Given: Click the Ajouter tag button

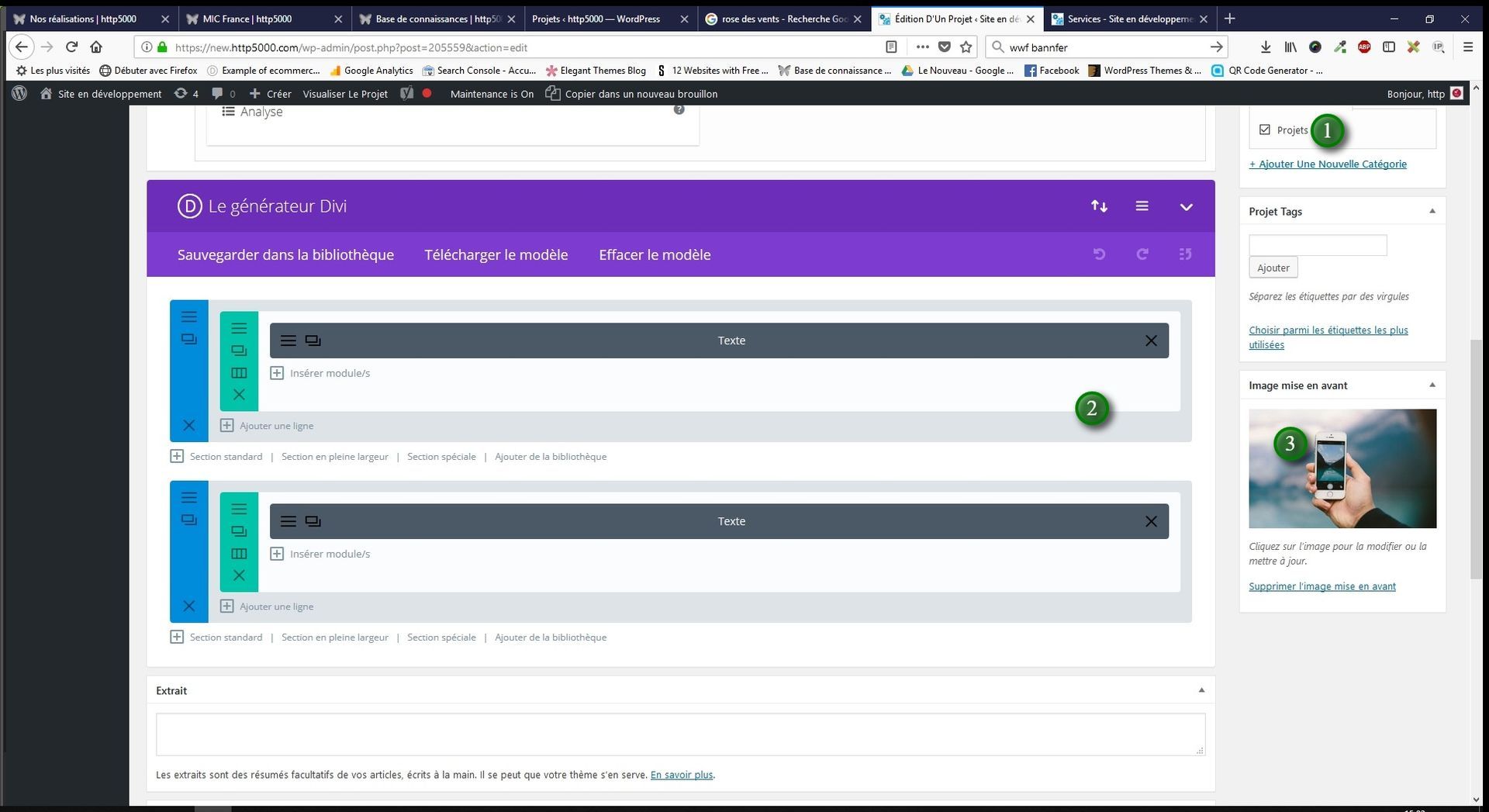Looking at the screenshot, I should tap(1273, 268).
